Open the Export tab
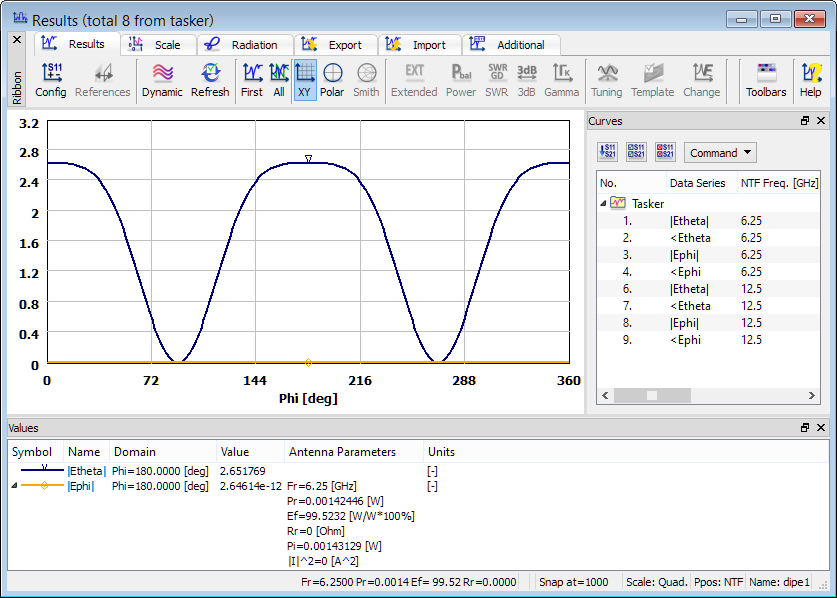 click(336, 45)
